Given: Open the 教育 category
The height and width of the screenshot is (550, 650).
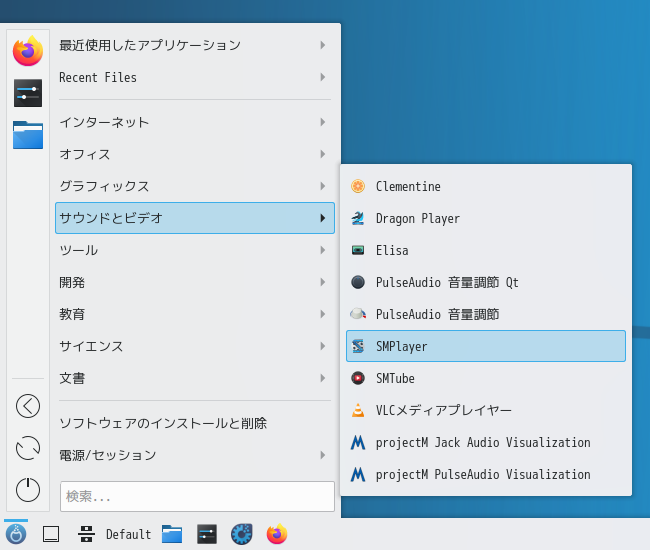Looking at the screenshot, I should point(195,314).
